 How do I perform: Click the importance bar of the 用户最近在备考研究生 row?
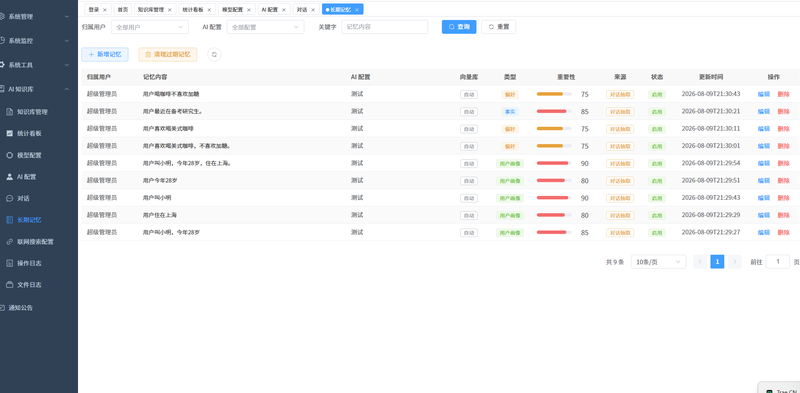[554, 111]
